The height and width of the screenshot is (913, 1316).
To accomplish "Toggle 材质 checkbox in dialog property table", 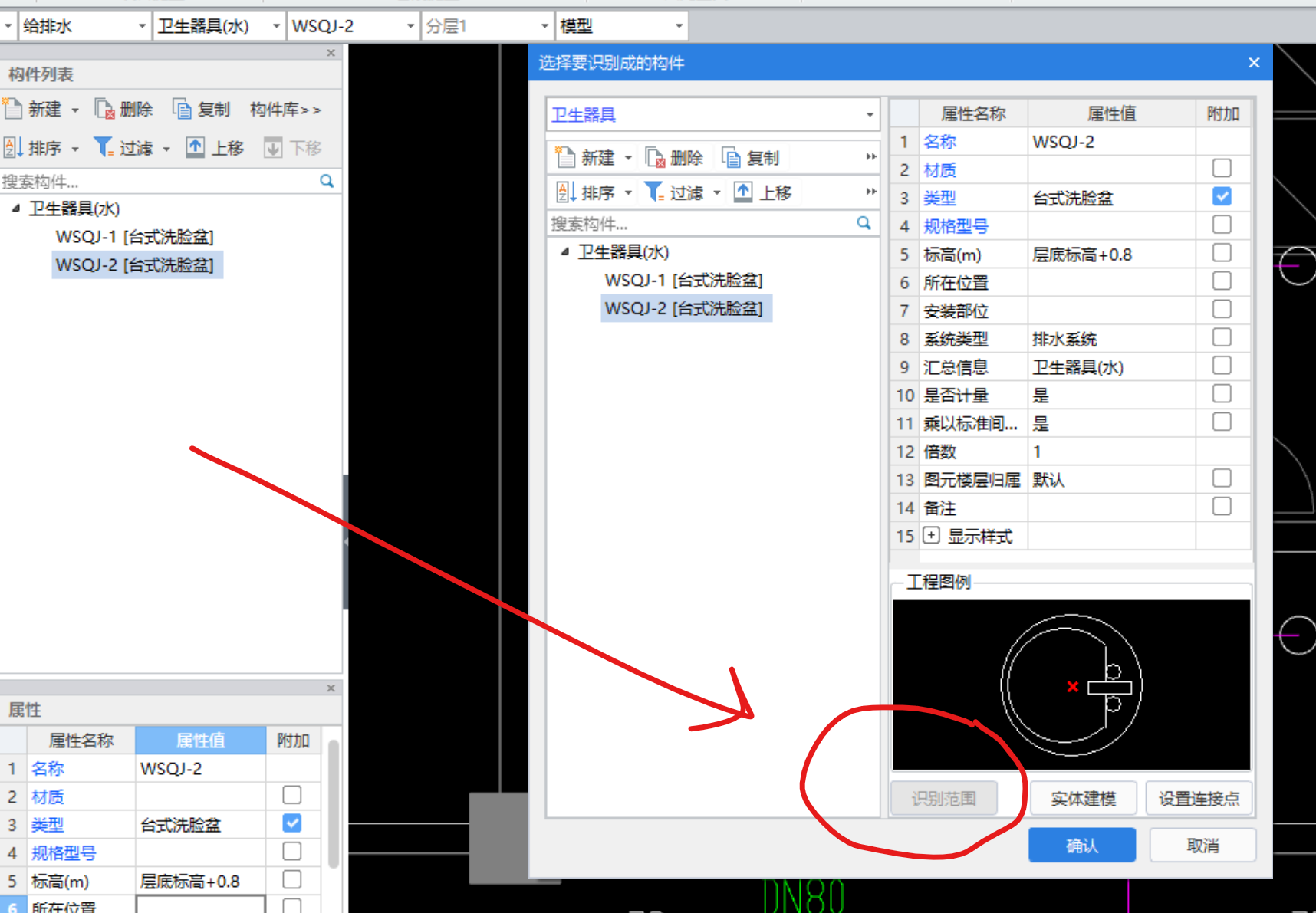I will 1222,168.
